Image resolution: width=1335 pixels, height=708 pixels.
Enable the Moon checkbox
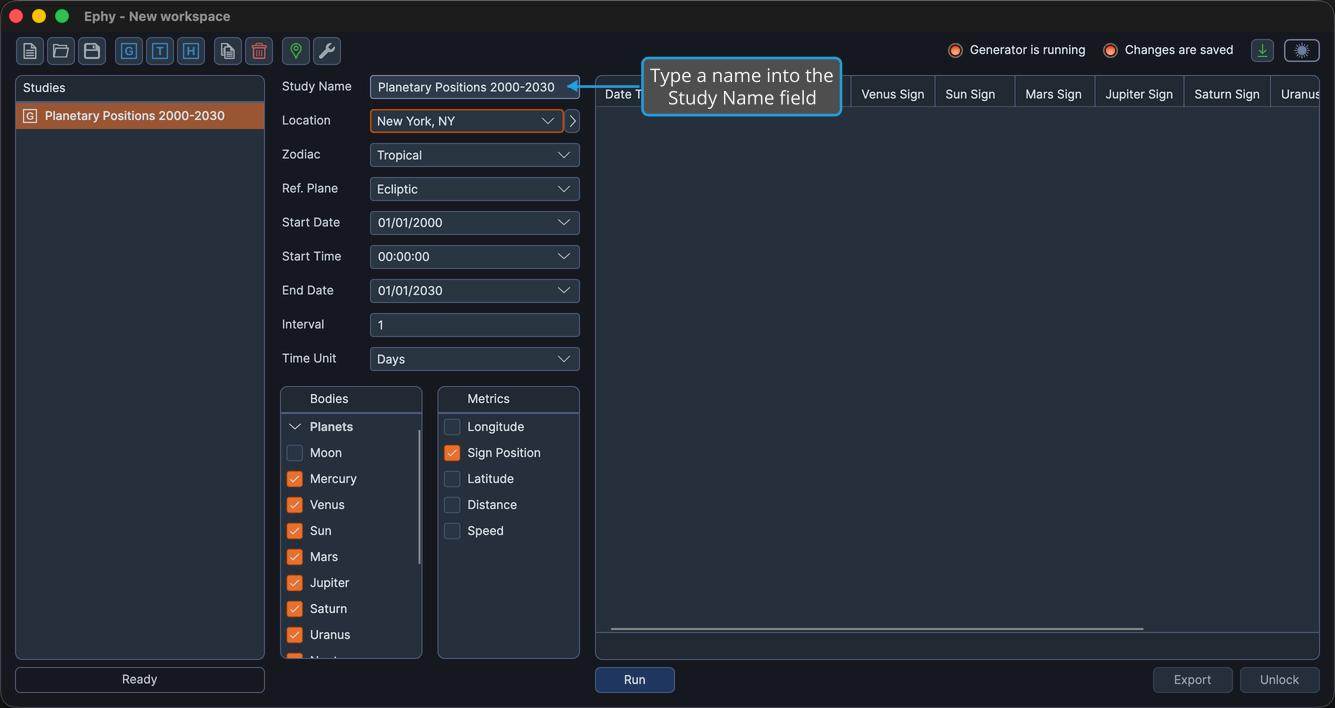295,453
